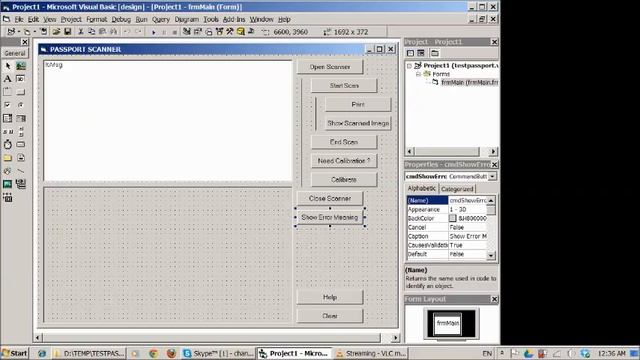Viewport: 640px width, 360px height.
Task: Click the End Scan button
Action: pos(344,142)
